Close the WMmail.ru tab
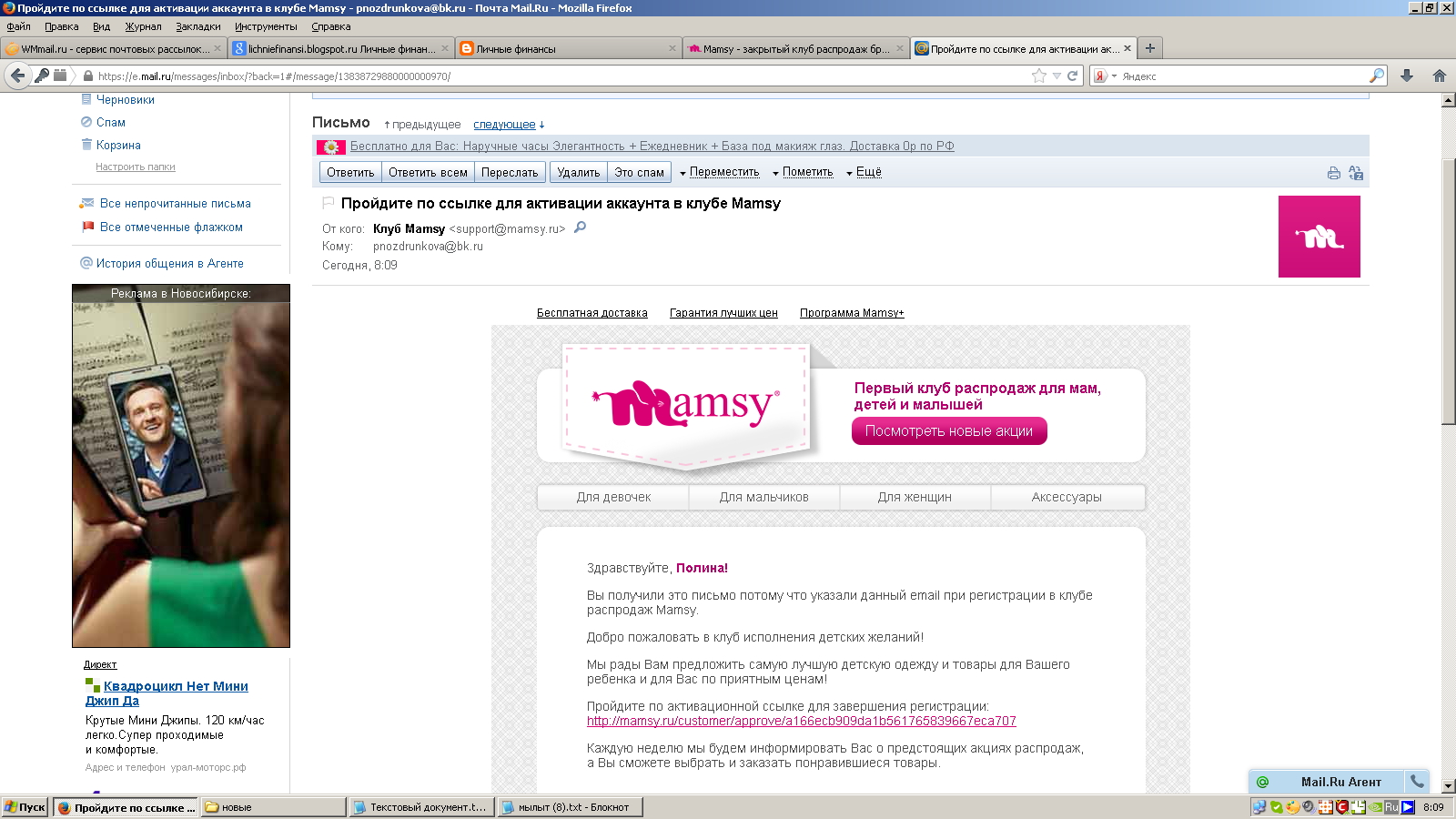 (x=217, y=48)
